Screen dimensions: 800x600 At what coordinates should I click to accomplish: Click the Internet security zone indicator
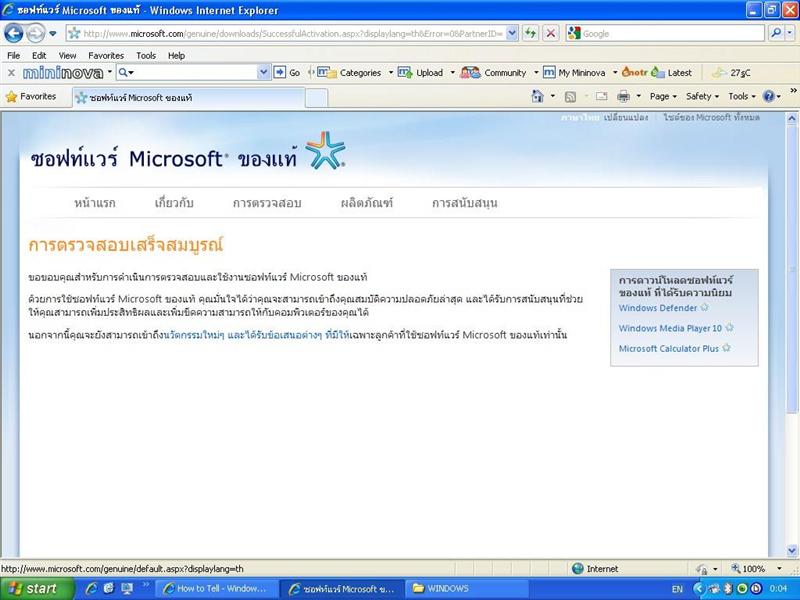[595, 568]
